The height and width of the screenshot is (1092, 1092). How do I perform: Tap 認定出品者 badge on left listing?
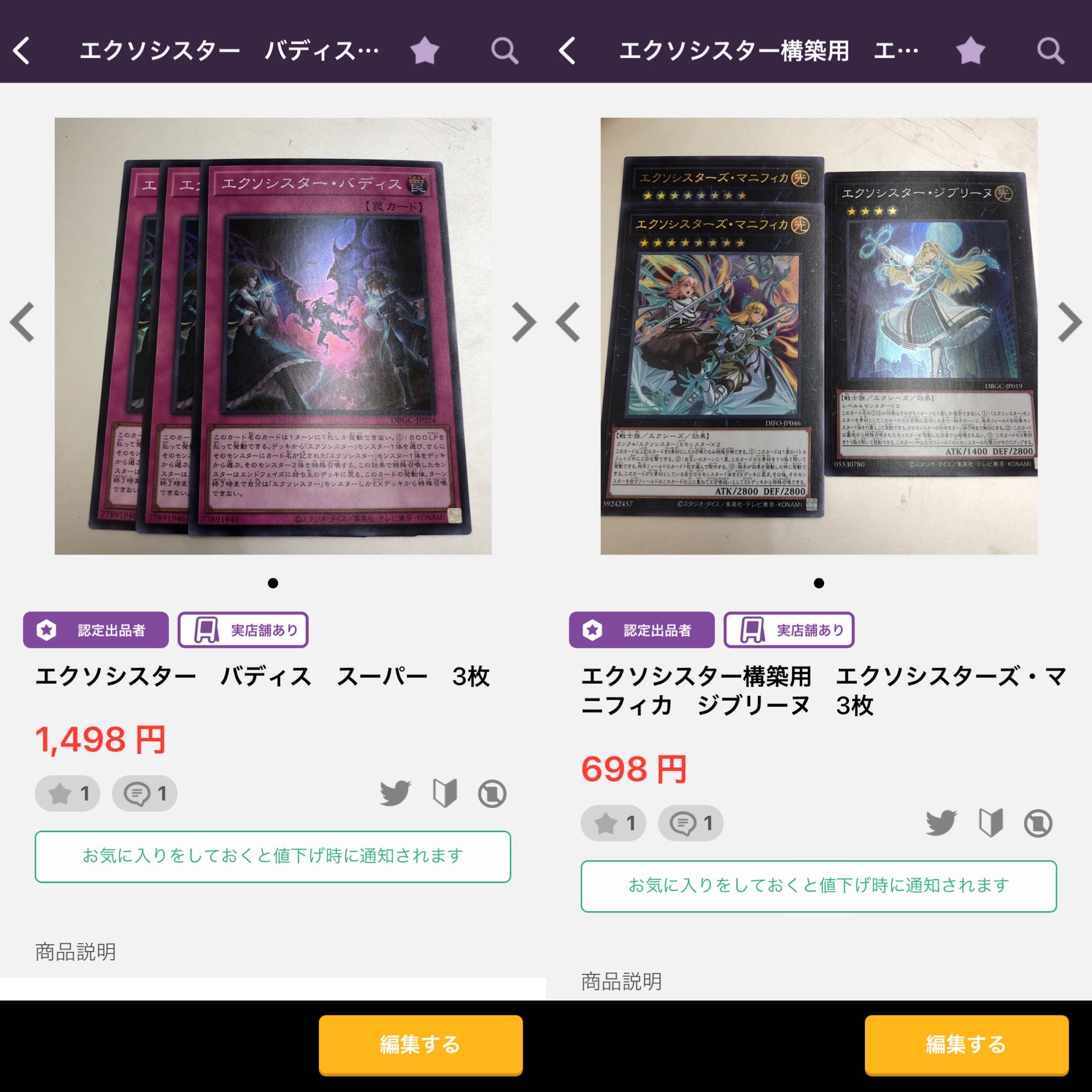pyautogui.click(x=96, y=630)
